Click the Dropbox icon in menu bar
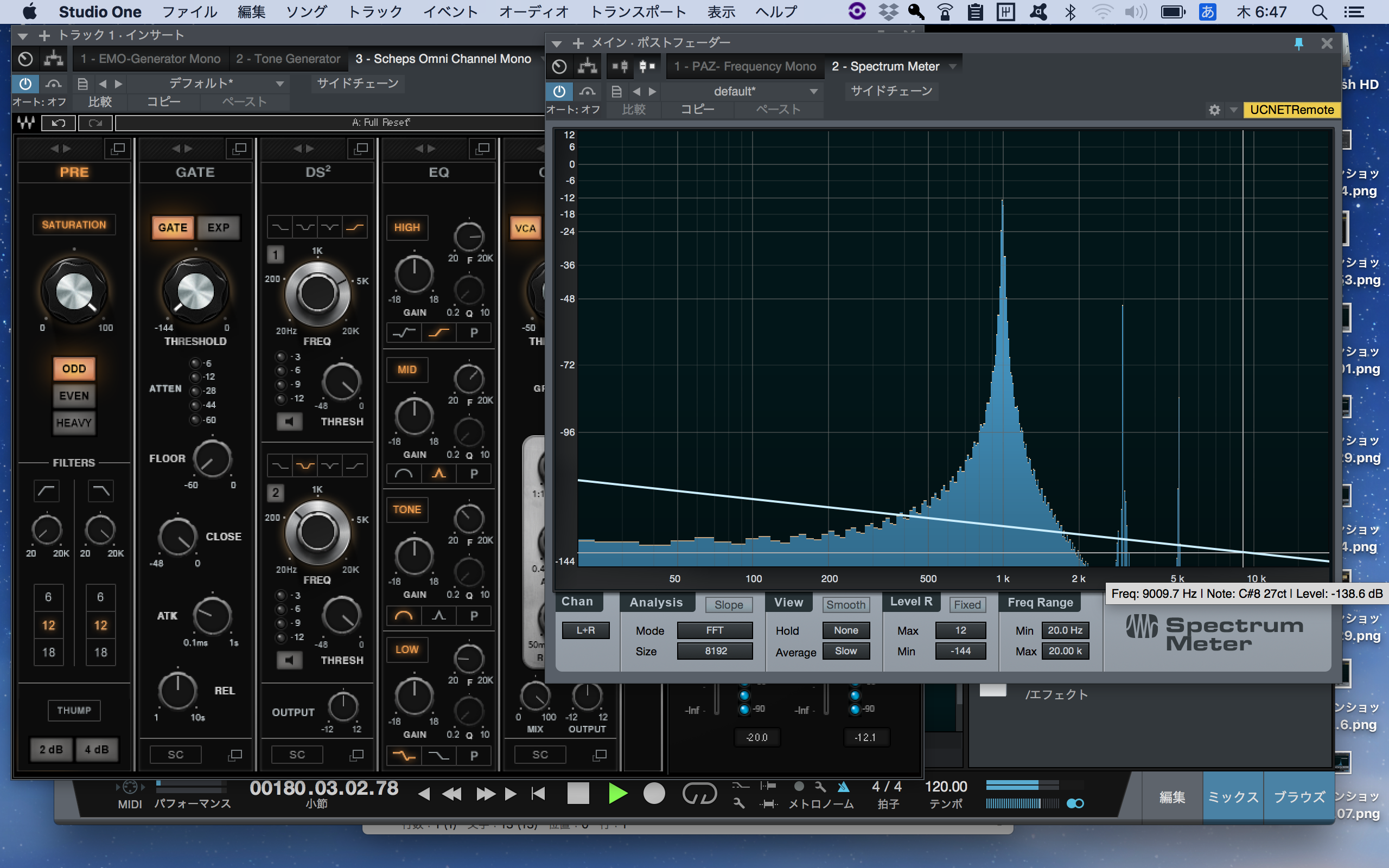 point(889,11)
